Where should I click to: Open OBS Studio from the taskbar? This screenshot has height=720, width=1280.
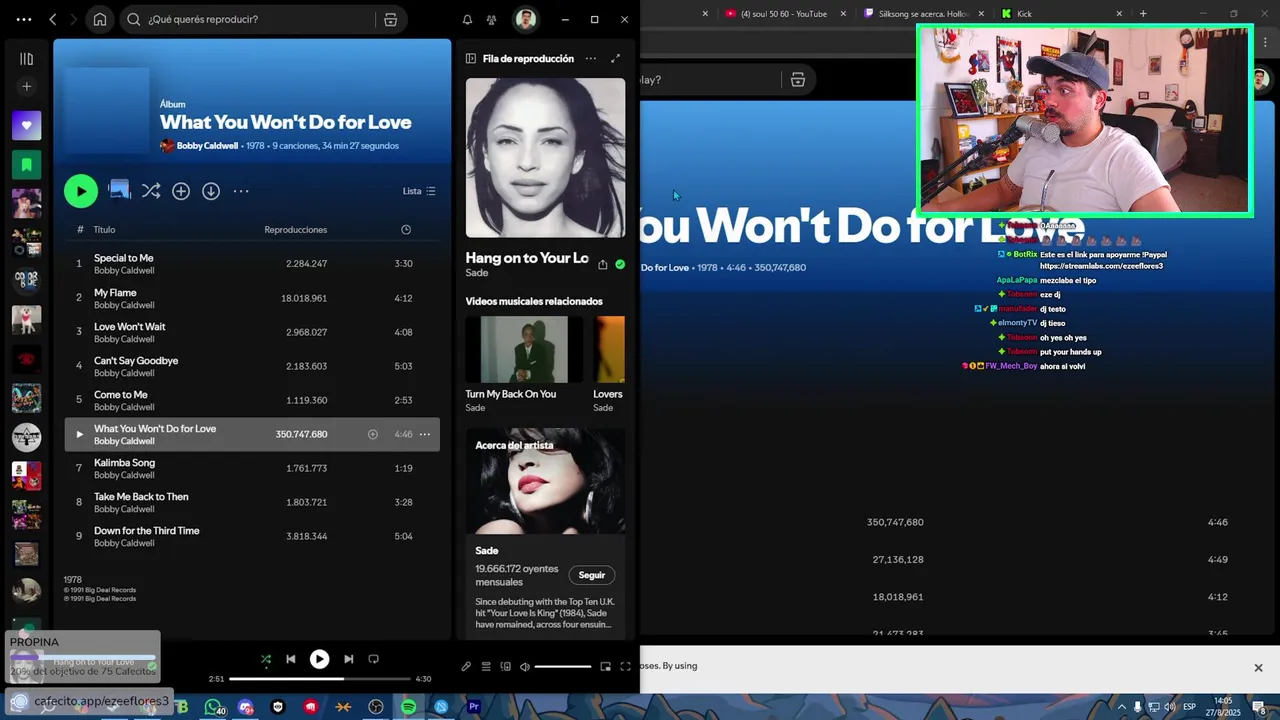375,707
